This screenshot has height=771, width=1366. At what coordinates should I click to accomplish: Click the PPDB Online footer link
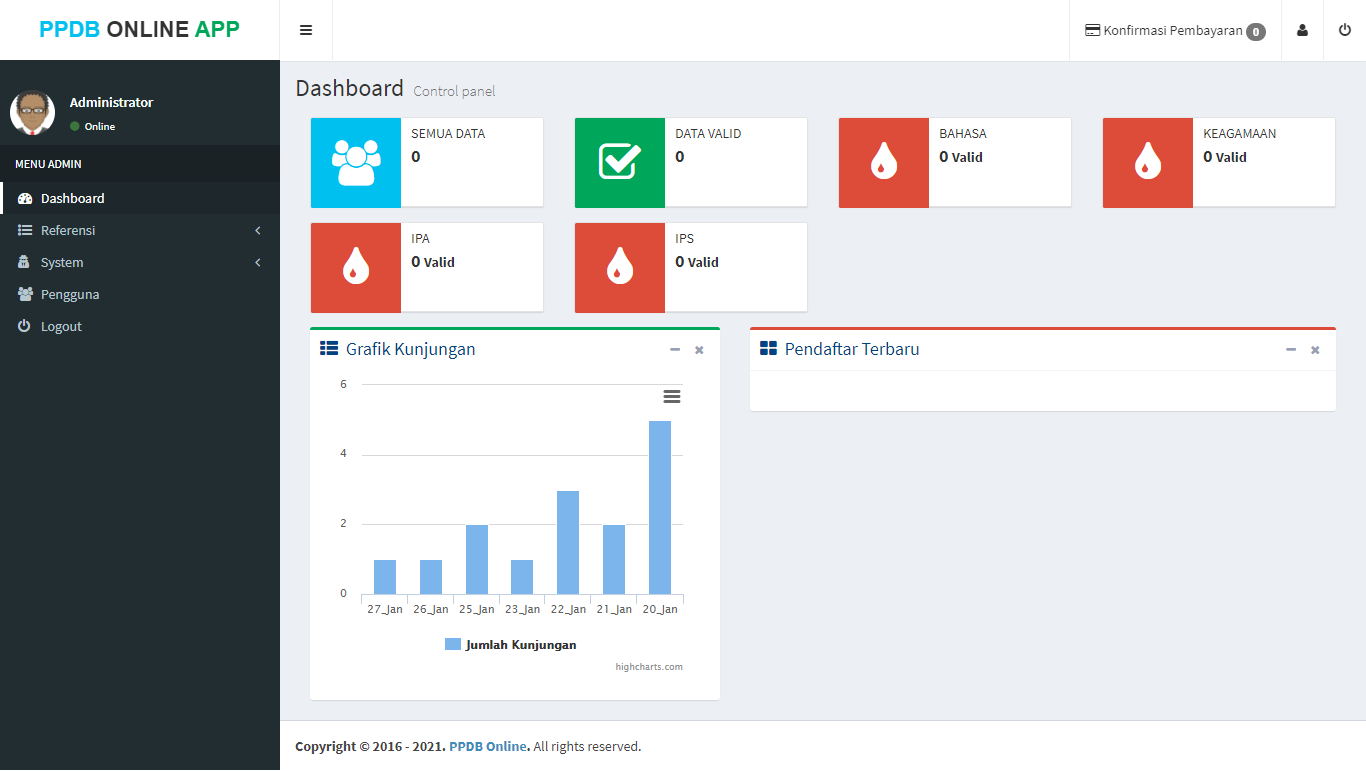click(x=488, y=747)
